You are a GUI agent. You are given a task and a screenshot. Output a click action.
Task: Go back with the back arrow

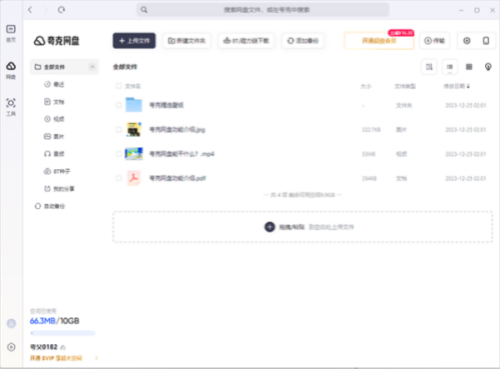30,10
